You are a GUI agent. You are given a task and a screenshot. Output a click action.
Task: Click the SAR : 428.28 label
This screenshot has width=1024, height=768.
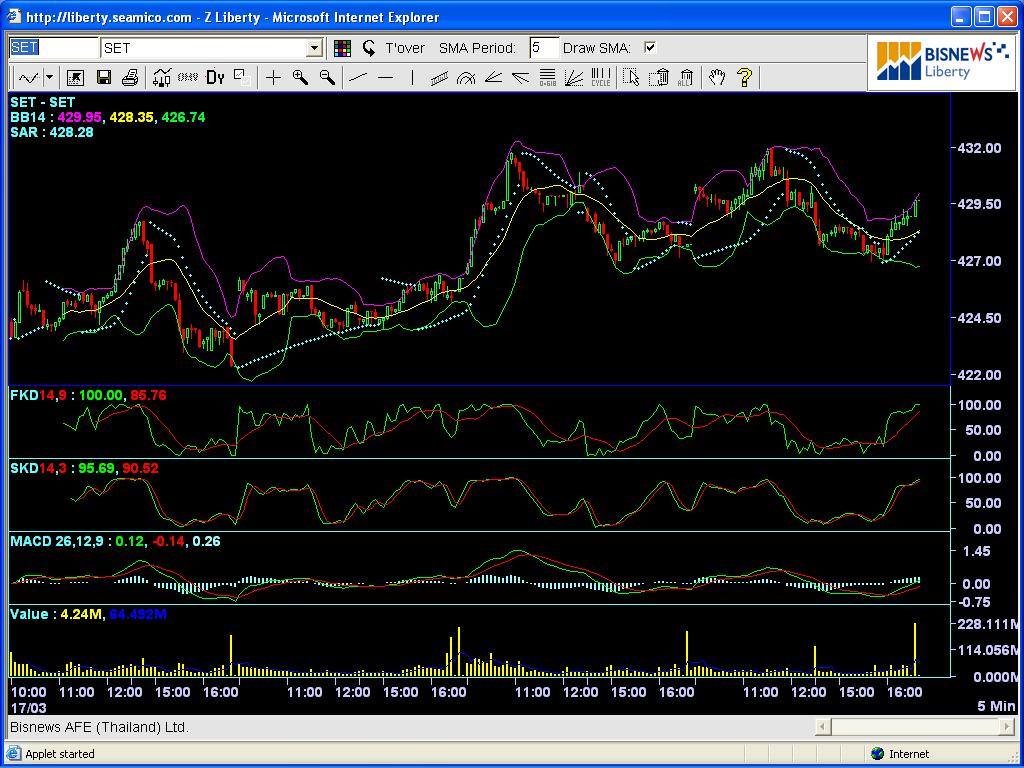(x=52, y=132)
